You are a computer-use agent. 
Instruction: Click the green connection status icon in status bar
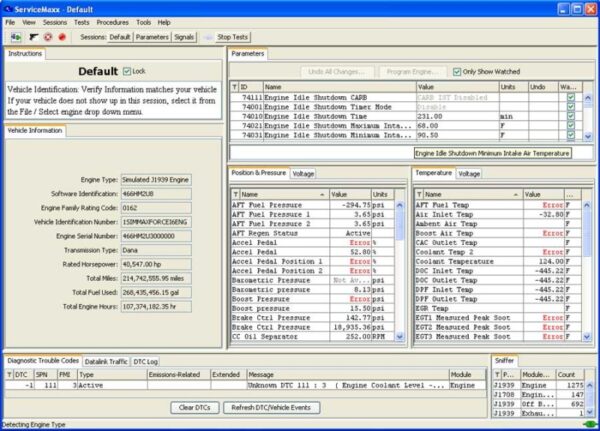pos(590,424)
